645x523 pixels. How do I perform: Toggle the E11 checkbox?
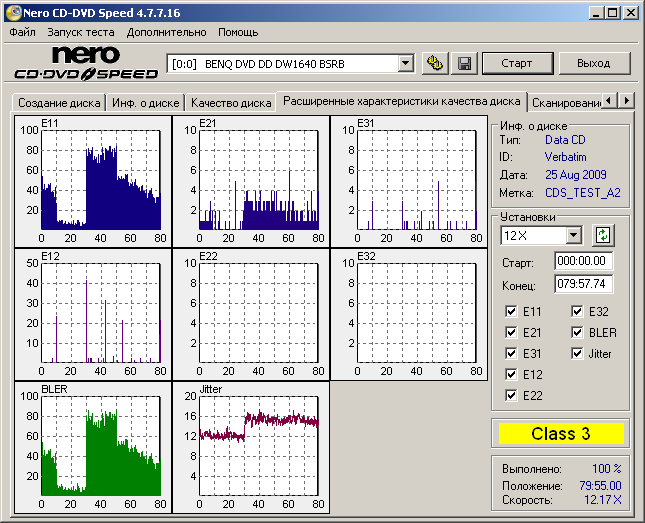point(512,311)
